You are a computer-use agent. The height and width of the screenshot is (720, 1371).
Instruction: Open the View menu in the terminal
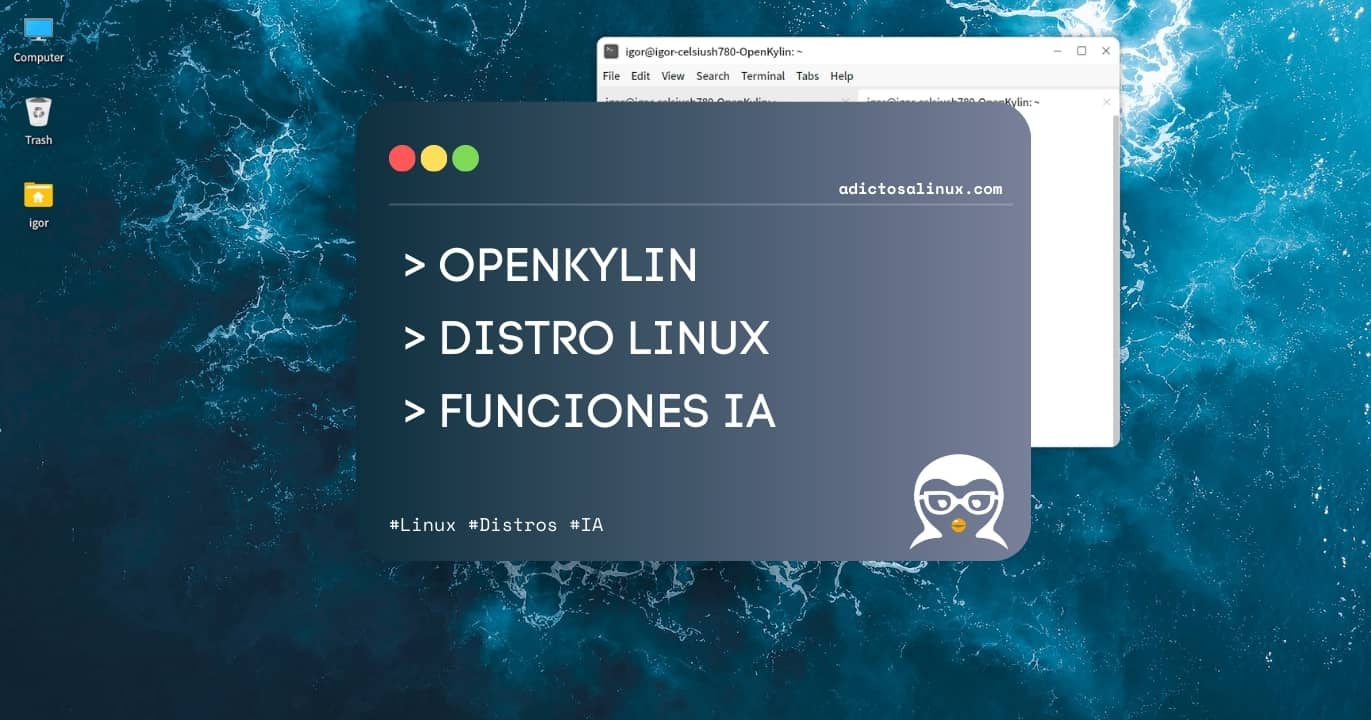coord(672,75)
